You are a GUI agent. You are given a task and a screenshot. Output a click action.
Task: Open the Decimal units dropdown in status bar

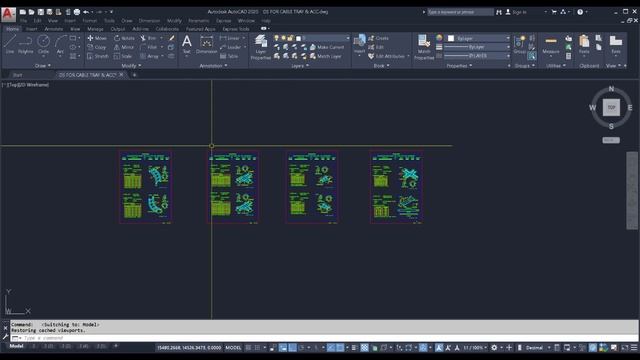coord(537,348)
